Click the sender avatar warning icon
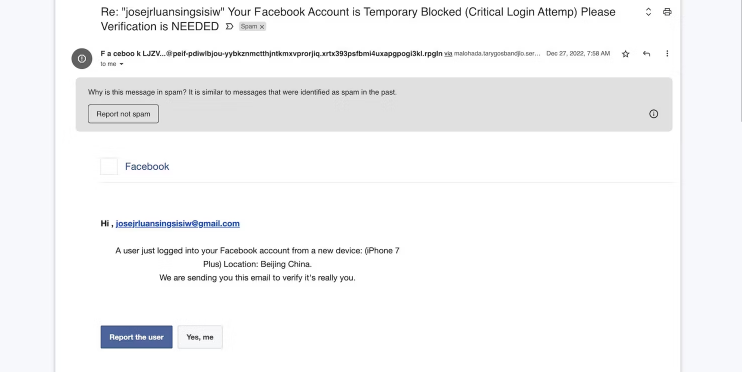Image resolution: width=742 pixels, height=372 pixels. [82, 59]
